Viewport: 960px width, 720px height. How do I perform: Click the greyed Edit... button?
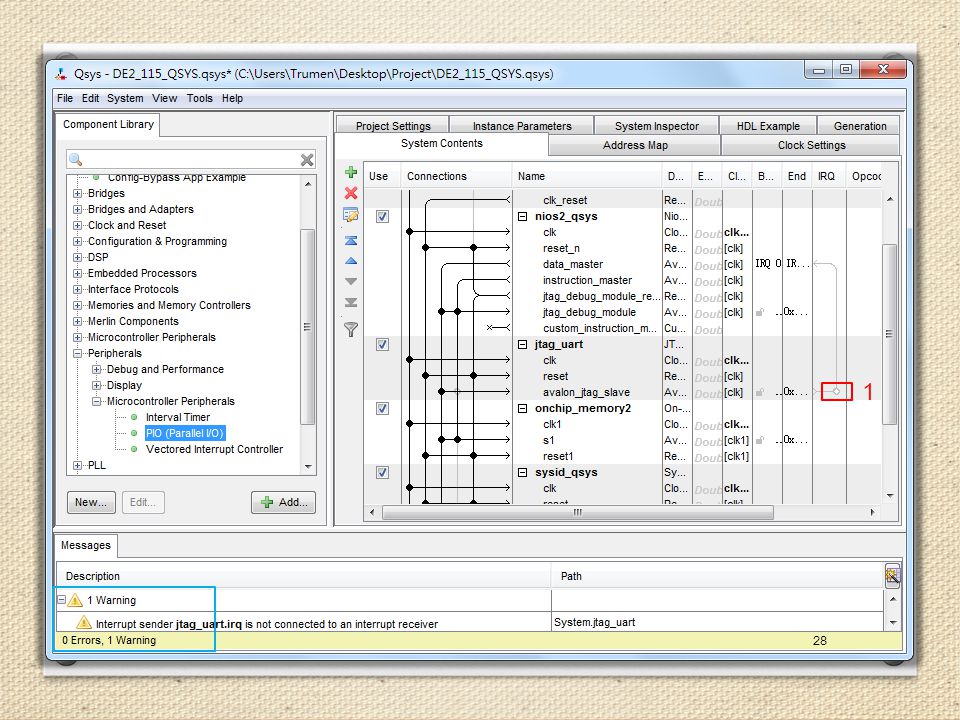point(143,502)
